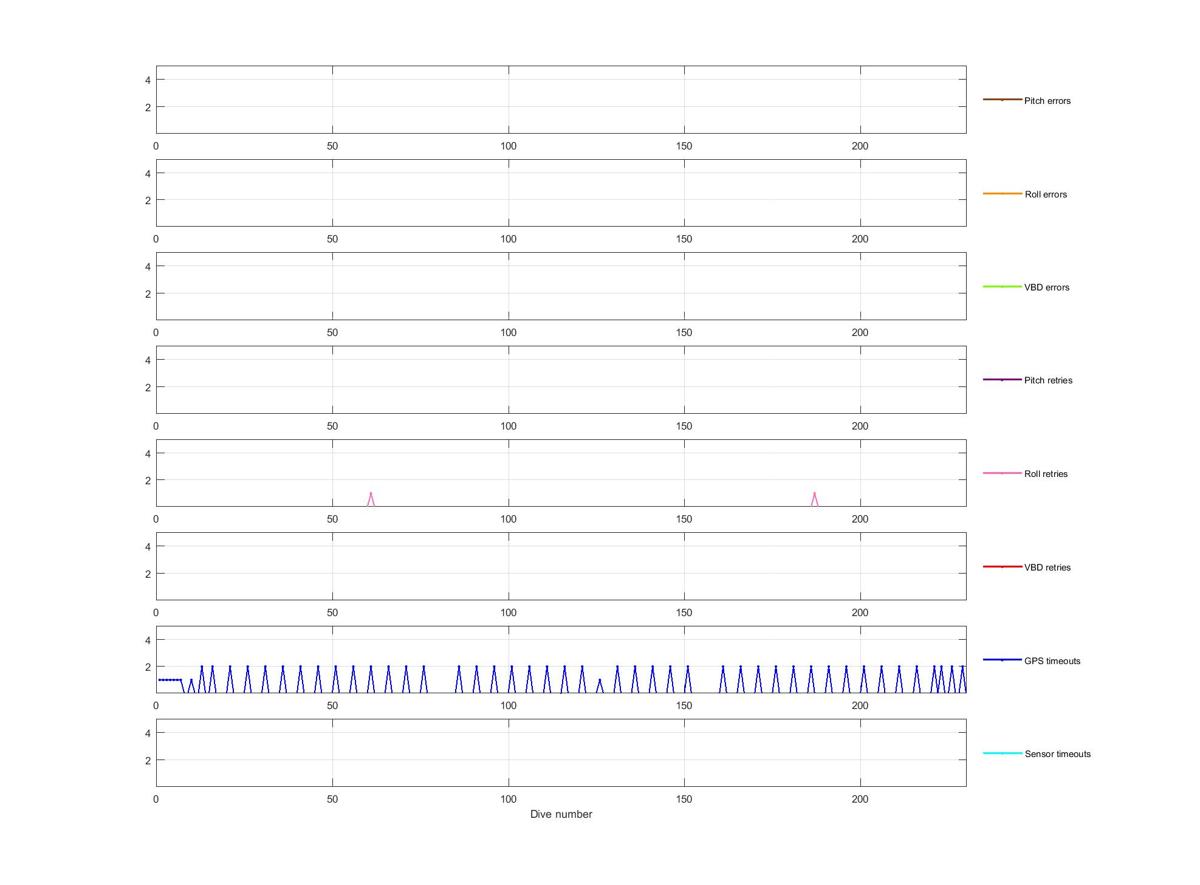Click the green VBD errors legend line
The height and width of the screenshot is (885, 1200).
coord(1002,286)
